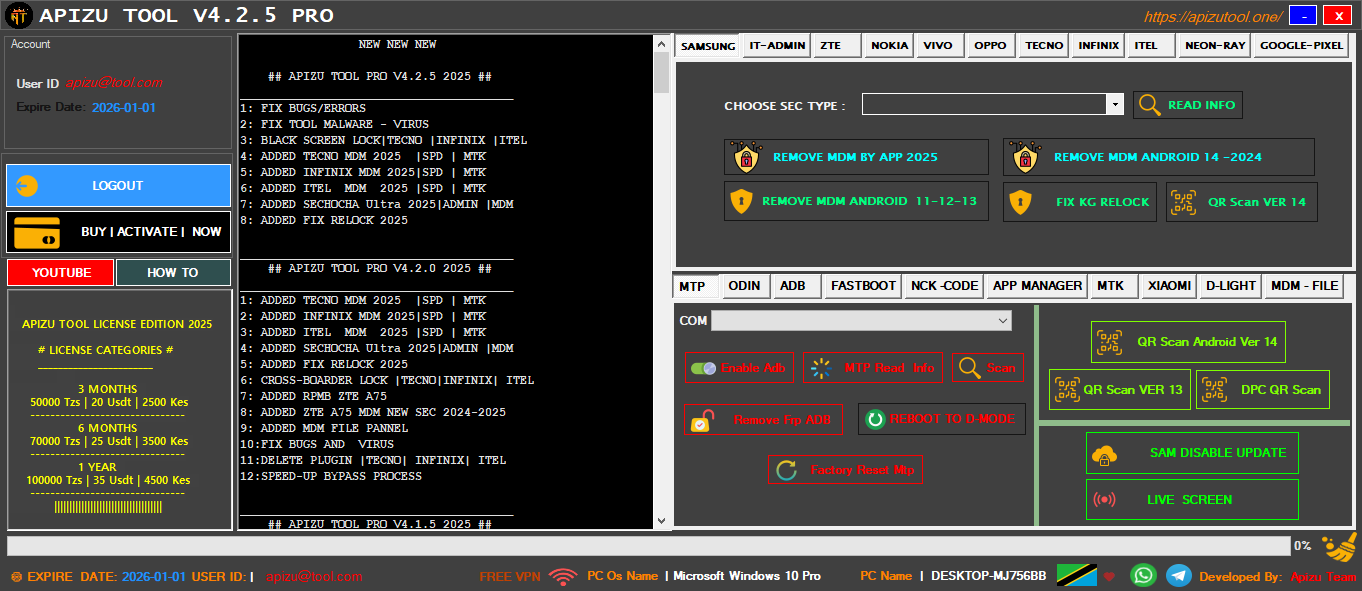Click the padlock icon on Remove MDM By App 2025
The width and height of the screenshot is (1362, 591).
[x=746, y=157]
